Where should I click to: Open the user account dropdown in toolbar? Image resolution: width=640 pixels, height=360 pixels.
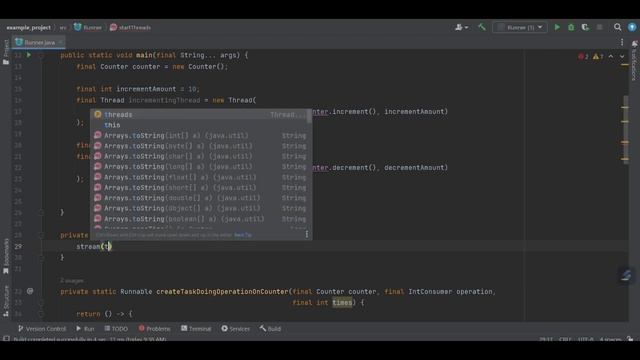(x=461, y=27)
